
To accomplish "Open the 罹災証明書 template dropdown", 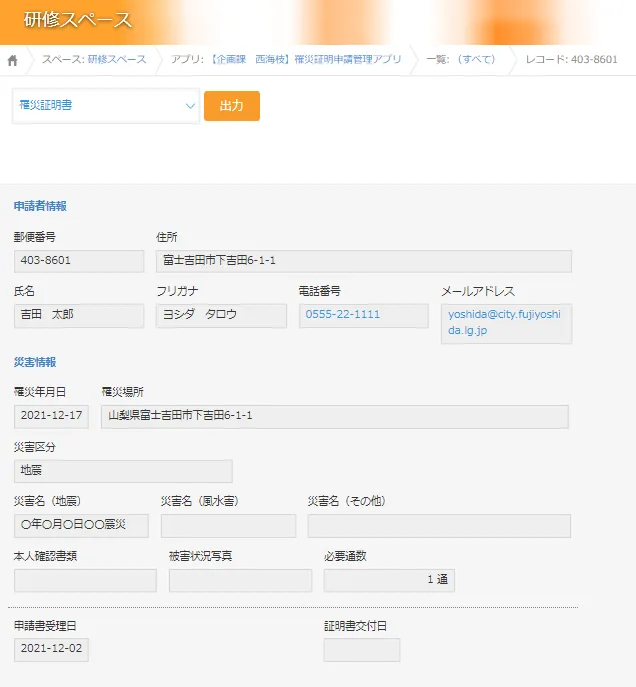I will 106,106.
